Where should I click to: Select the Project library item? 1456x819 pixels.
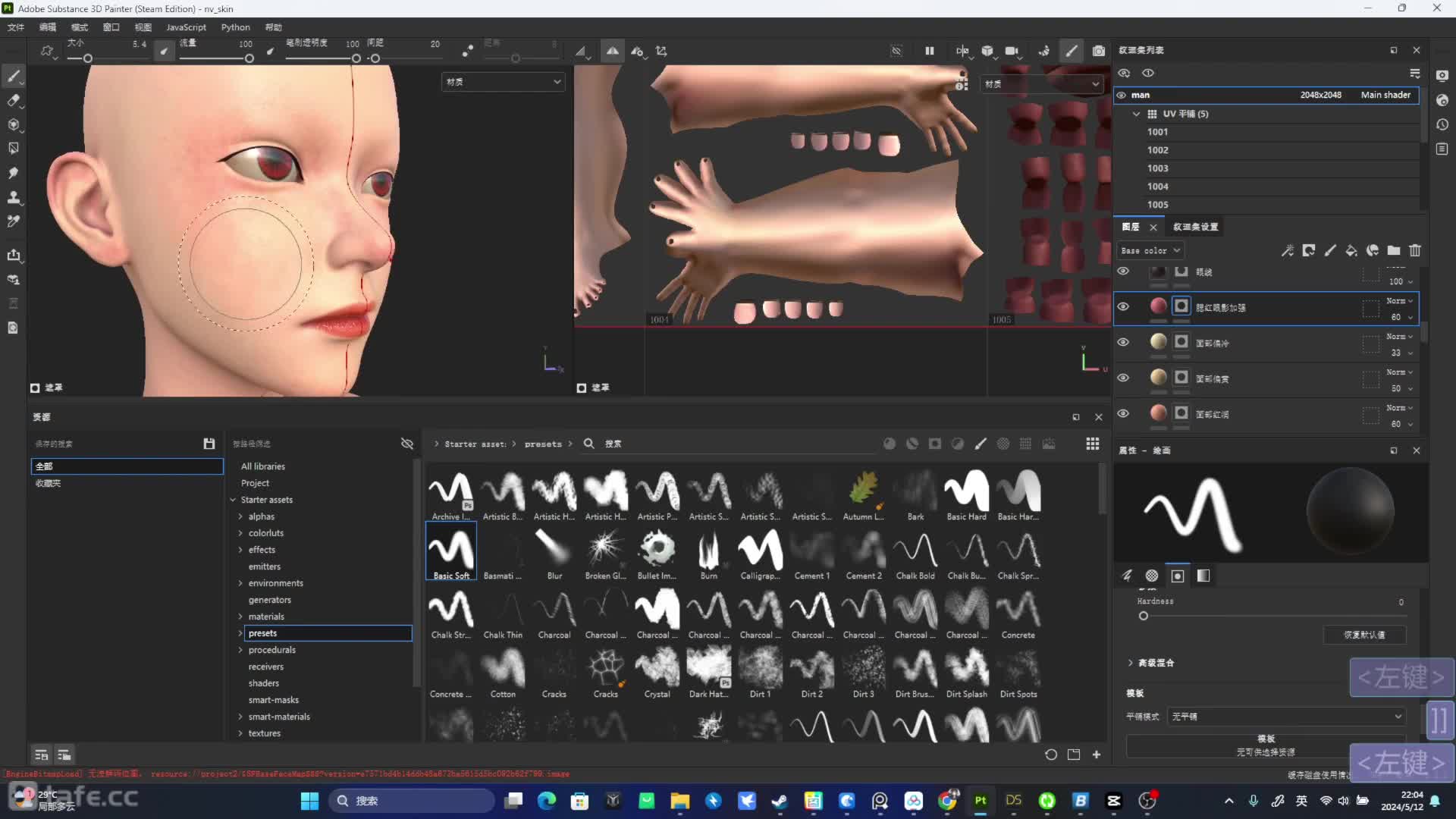[x=255, y=483]
